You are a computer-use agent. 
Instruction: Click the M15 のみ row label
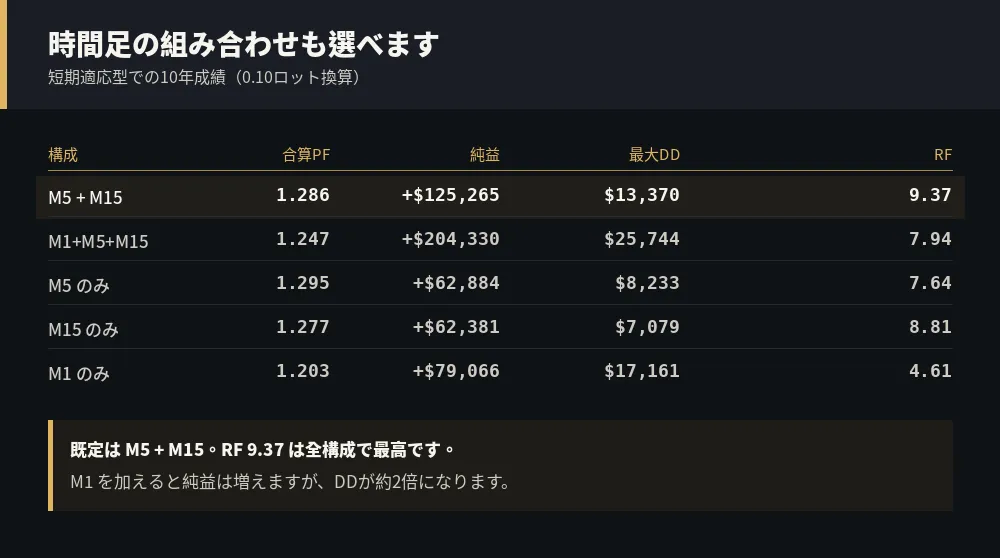pos(84,330)
